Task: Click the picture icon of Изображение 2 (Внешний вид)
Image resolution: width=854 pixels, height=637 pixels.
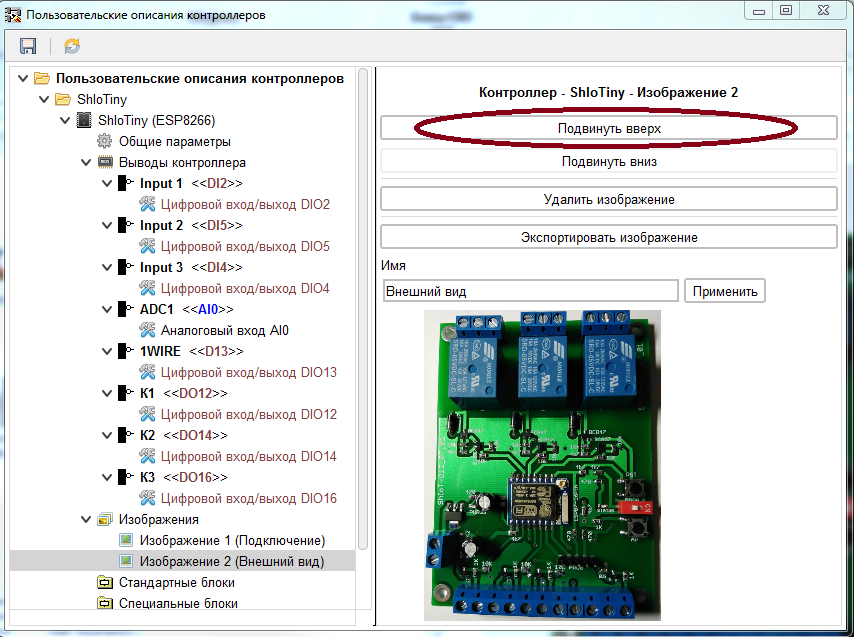Action: pyautogui.click(x=126, y=561)
